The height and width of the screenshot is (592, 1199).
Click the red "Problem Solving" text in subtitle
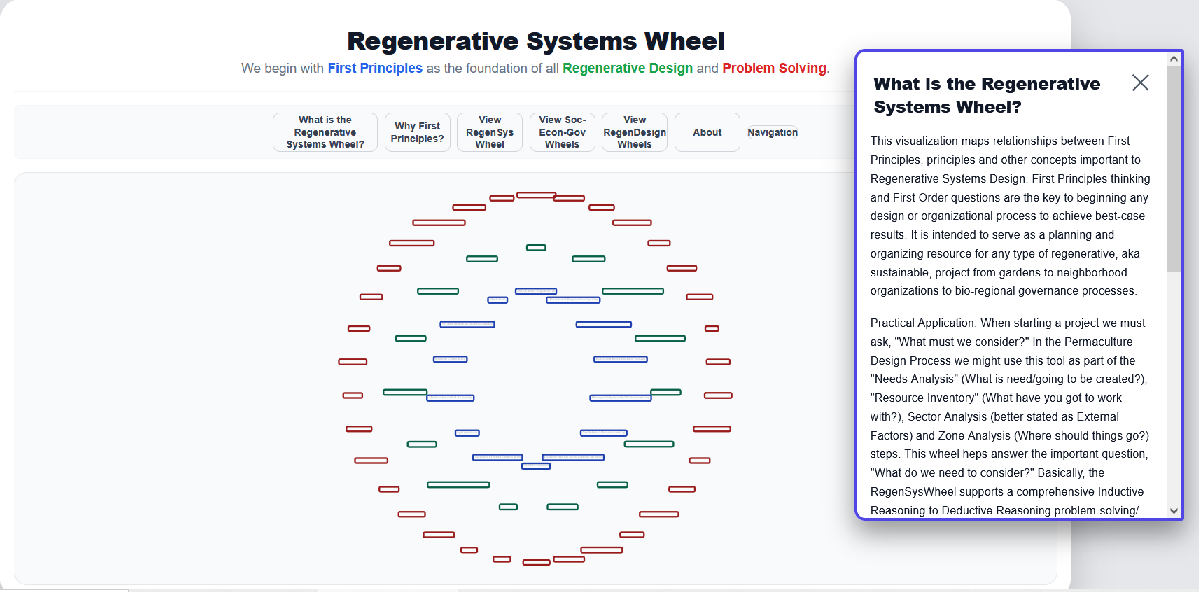tap(774, 68)
